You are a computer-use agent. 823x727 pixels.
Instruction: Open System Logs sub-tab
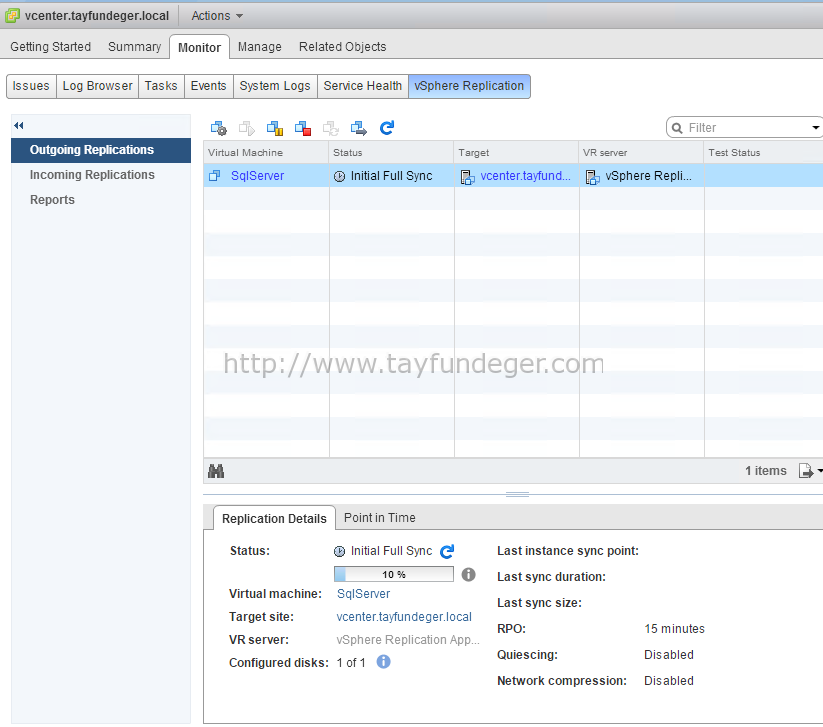coord(275,86)
